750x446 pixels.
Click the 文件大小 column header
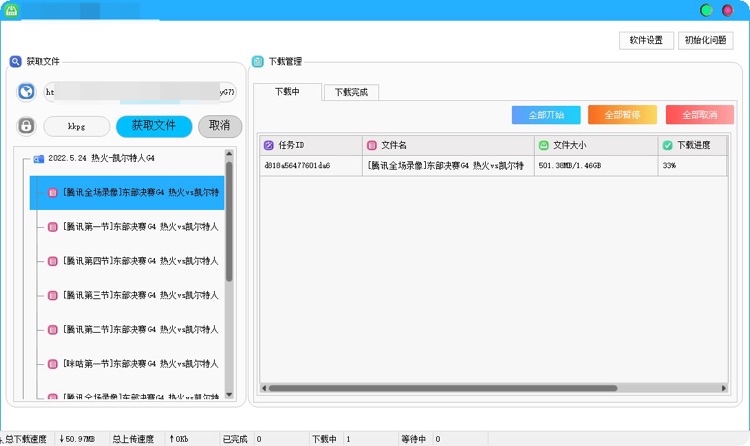tap(596, 145)
